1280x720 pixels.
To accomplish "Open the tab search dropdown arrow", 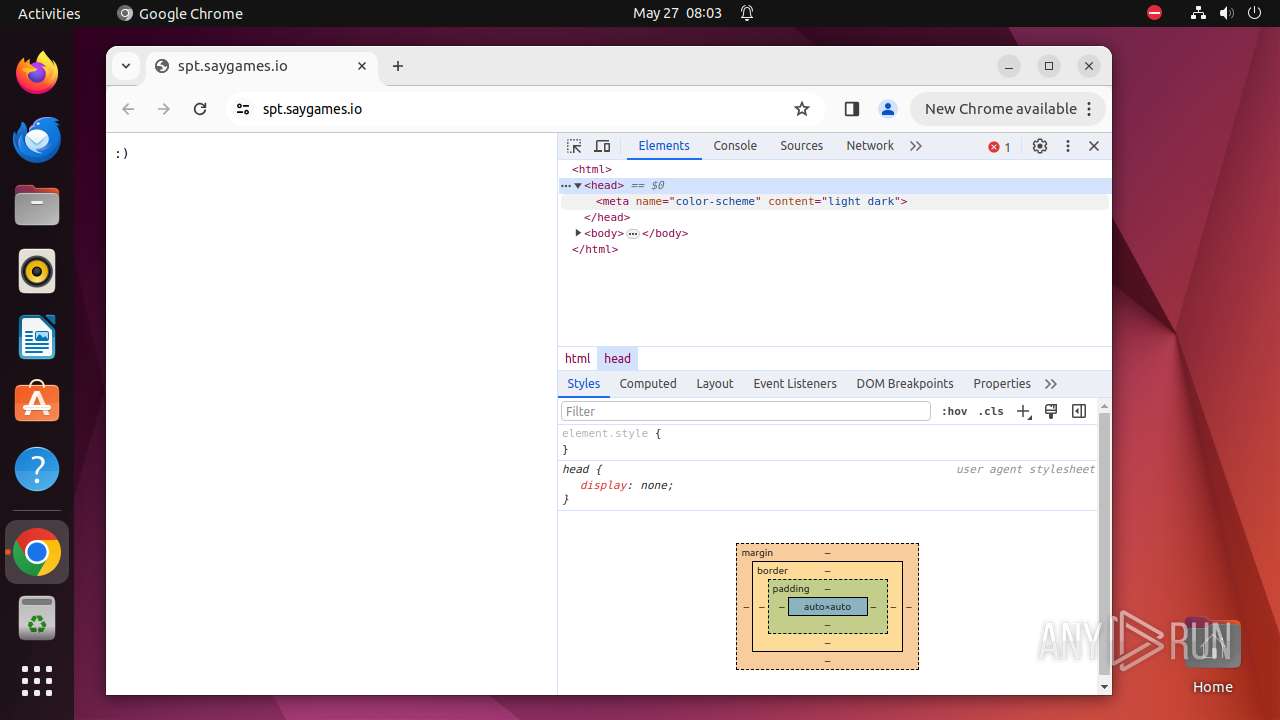I will click(125, 66).
